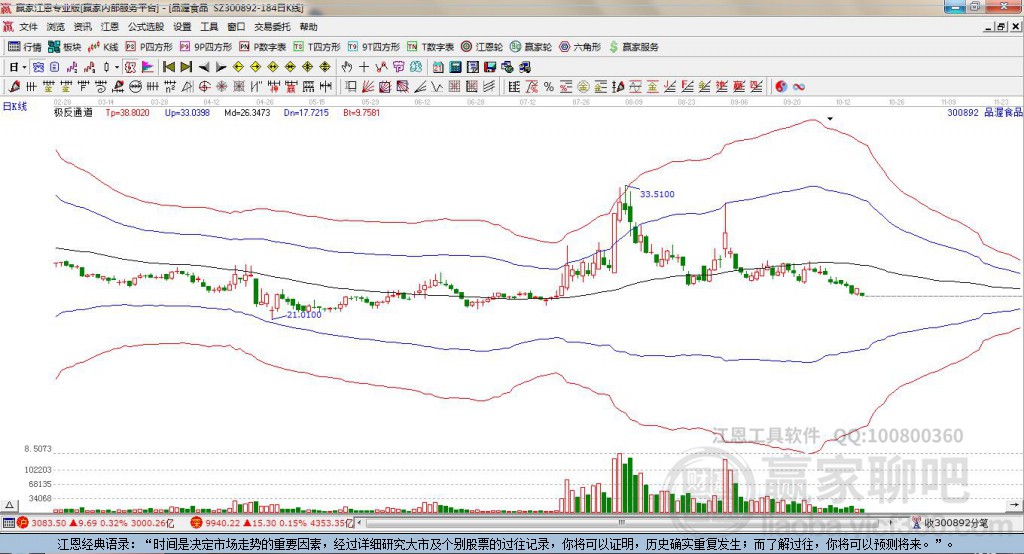Click the 33.5100 high price label

[657, 194]
